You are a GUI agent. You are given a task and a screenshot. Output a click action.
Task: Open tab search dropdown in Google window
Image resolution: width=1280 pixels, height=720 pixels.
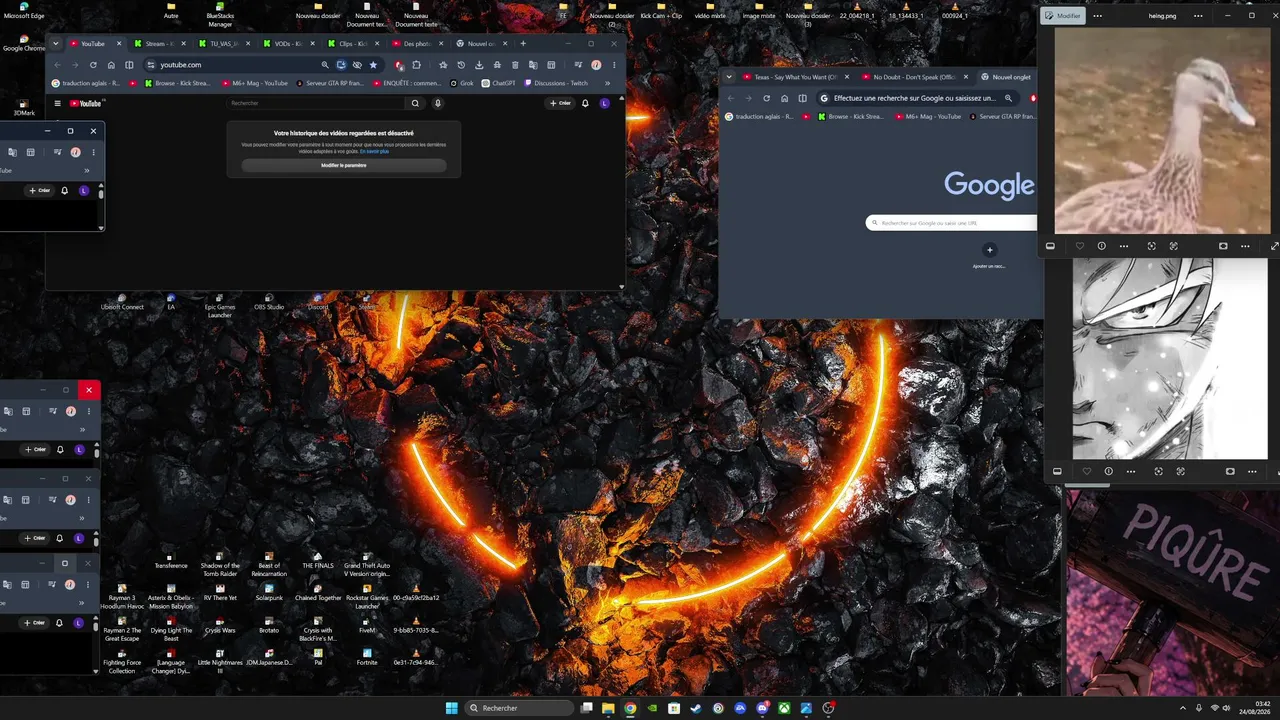click(729, 77)
